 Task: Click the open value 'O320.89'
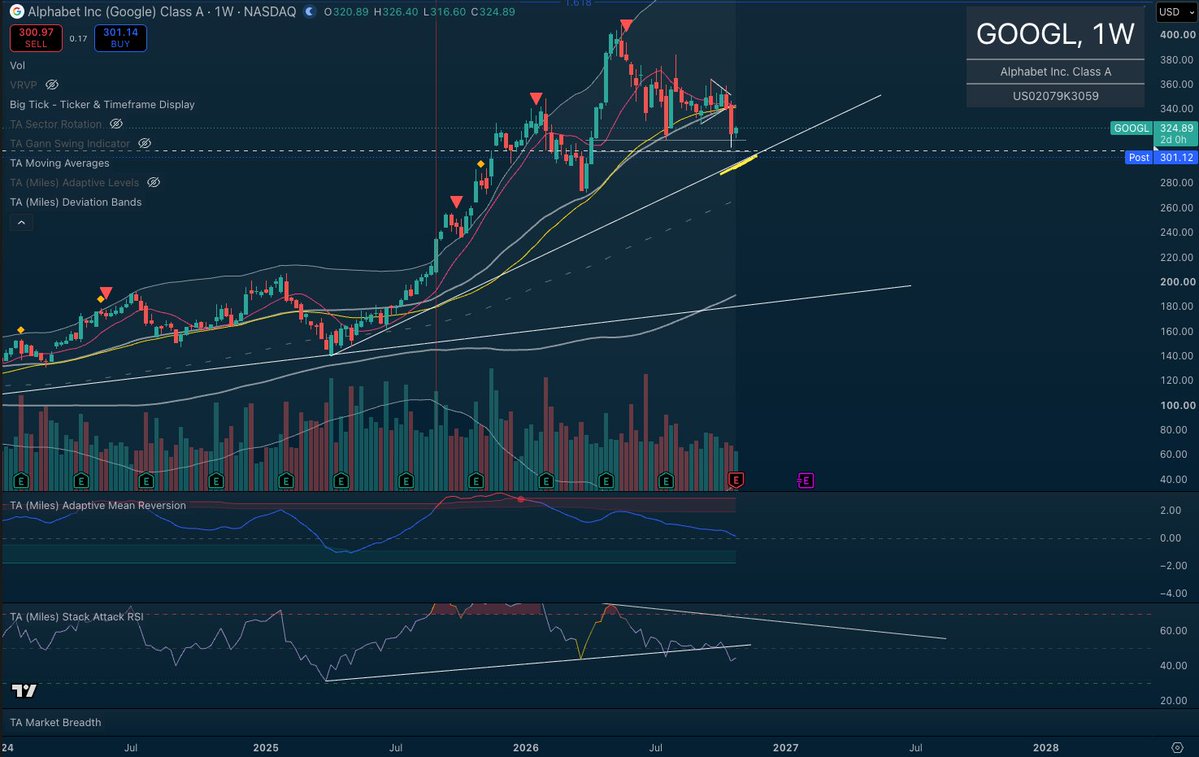pyautogui.click(x=346, y=12)
